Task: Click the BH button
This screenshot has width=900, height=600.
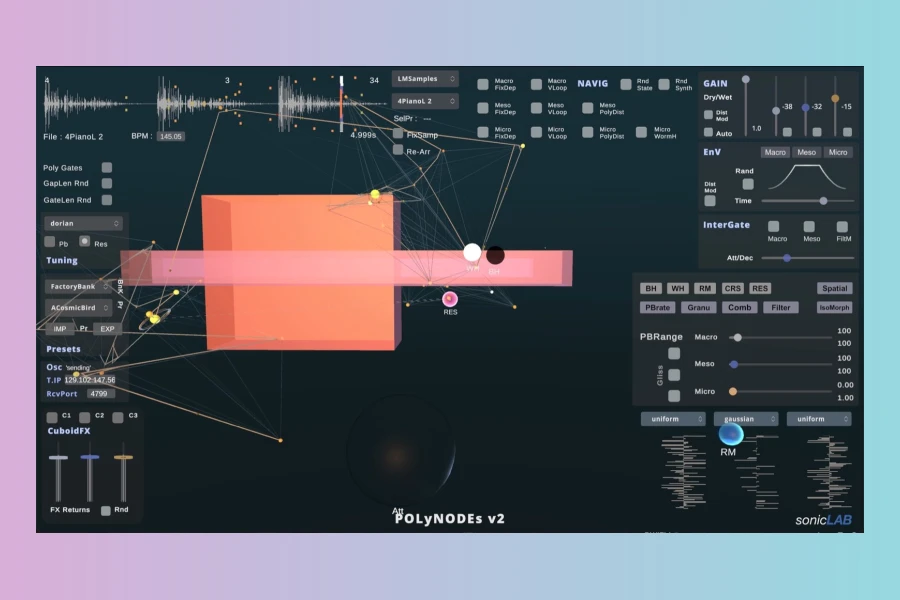Action: coord(651,288)
